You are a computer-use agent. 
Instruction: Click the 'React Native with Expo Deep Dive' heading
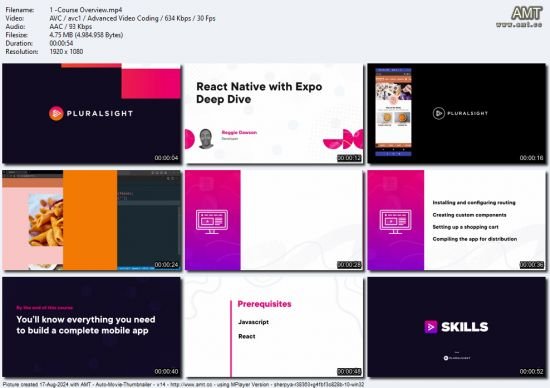coord(259,93)
